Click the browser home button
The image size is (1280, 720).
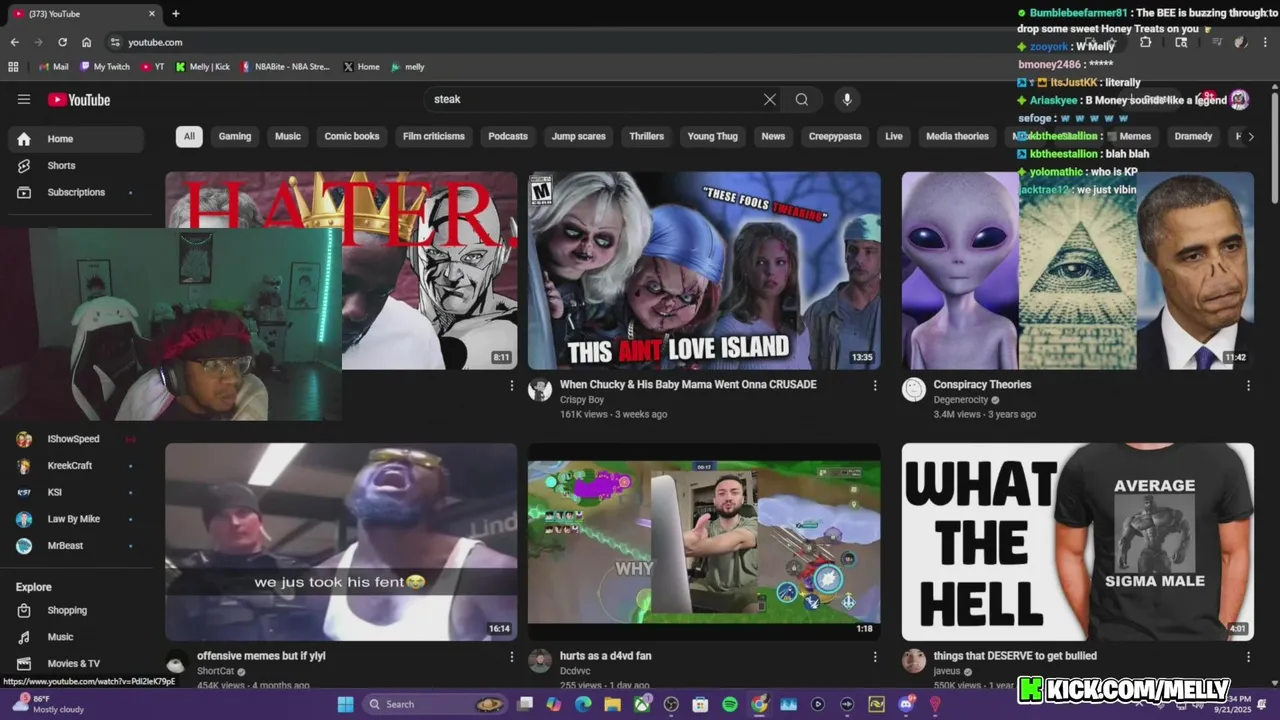87,42
